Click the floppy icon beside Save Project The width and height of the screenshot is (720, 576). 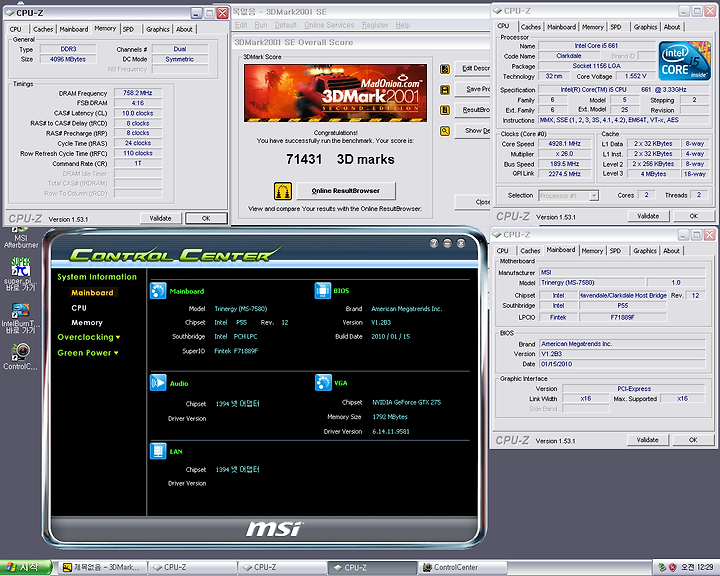pos(444,90)
